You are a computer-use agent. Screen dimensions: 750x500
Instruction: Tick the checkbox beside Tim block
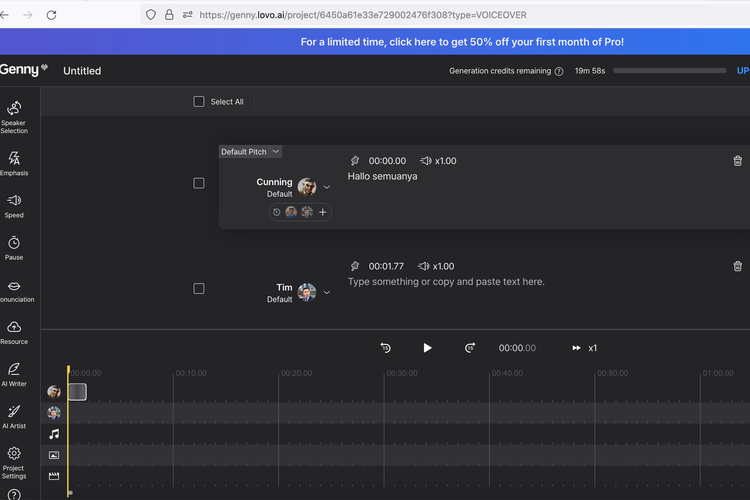click(199, 288)
